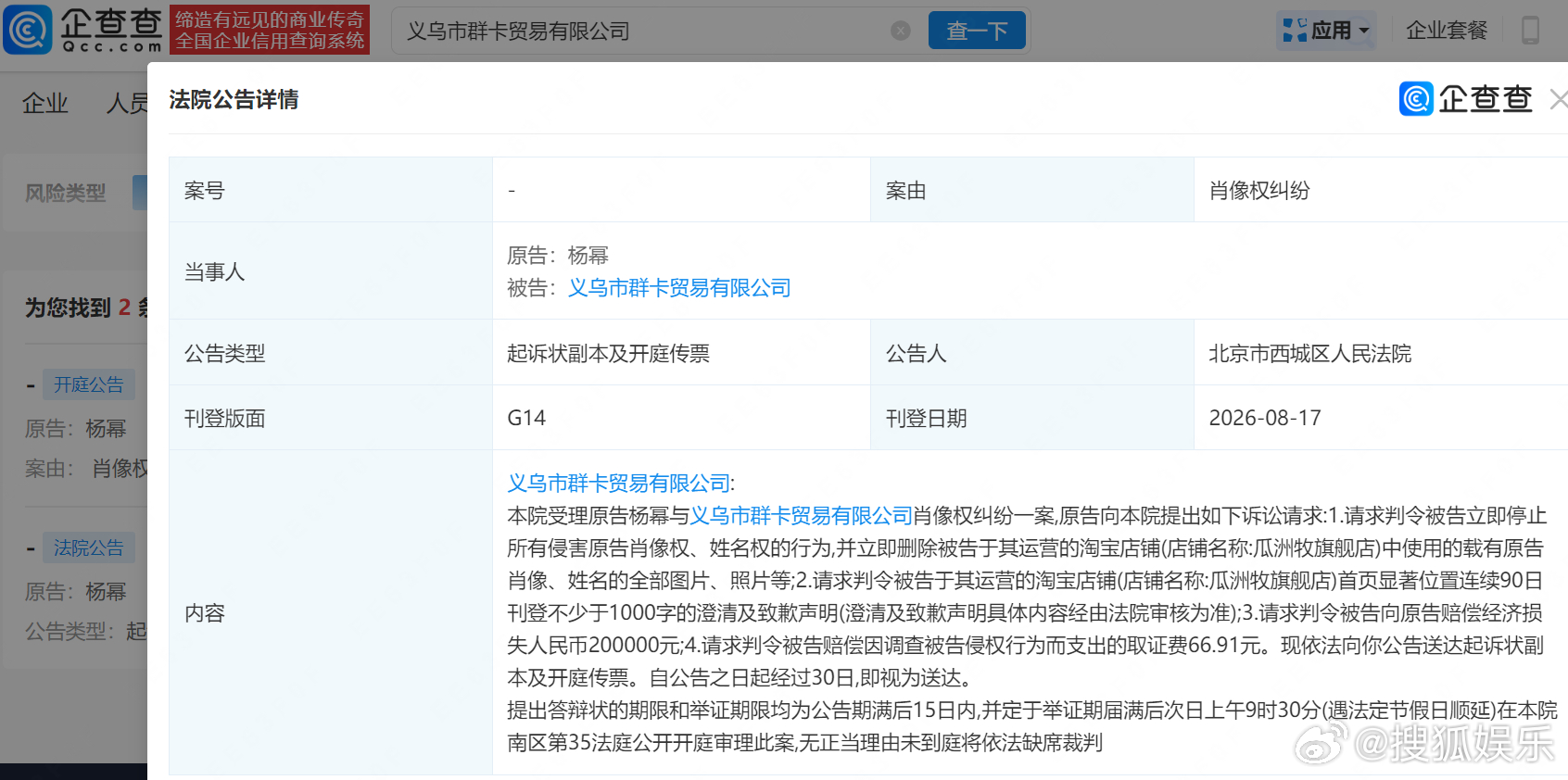This screenshot has height=780, width=1568.
Task: Click the 企查查 logo in the dialog header
Action: tap(1466, 99)
